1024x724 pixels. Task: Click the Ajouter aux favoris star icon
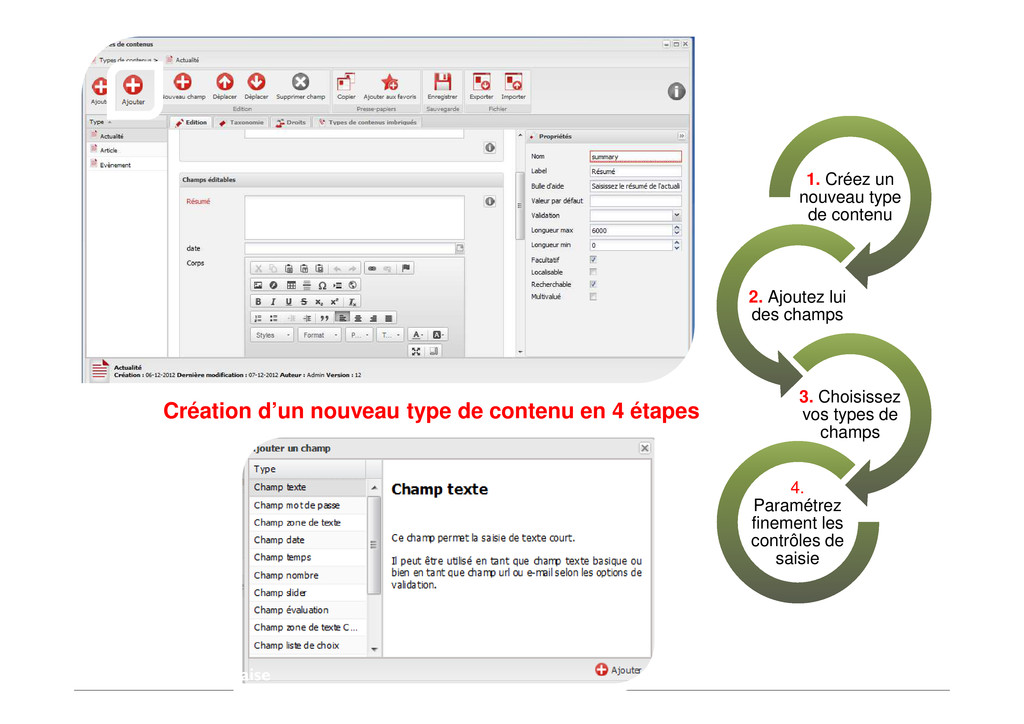390,82
